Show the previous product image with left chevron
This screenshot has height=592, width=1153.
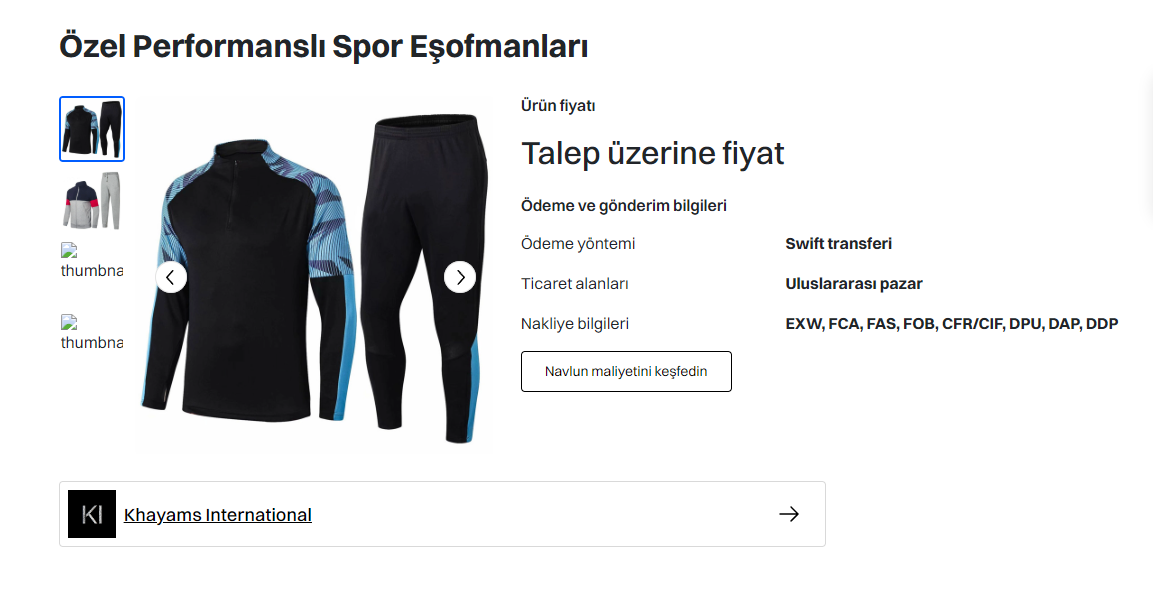pos(171,277)
